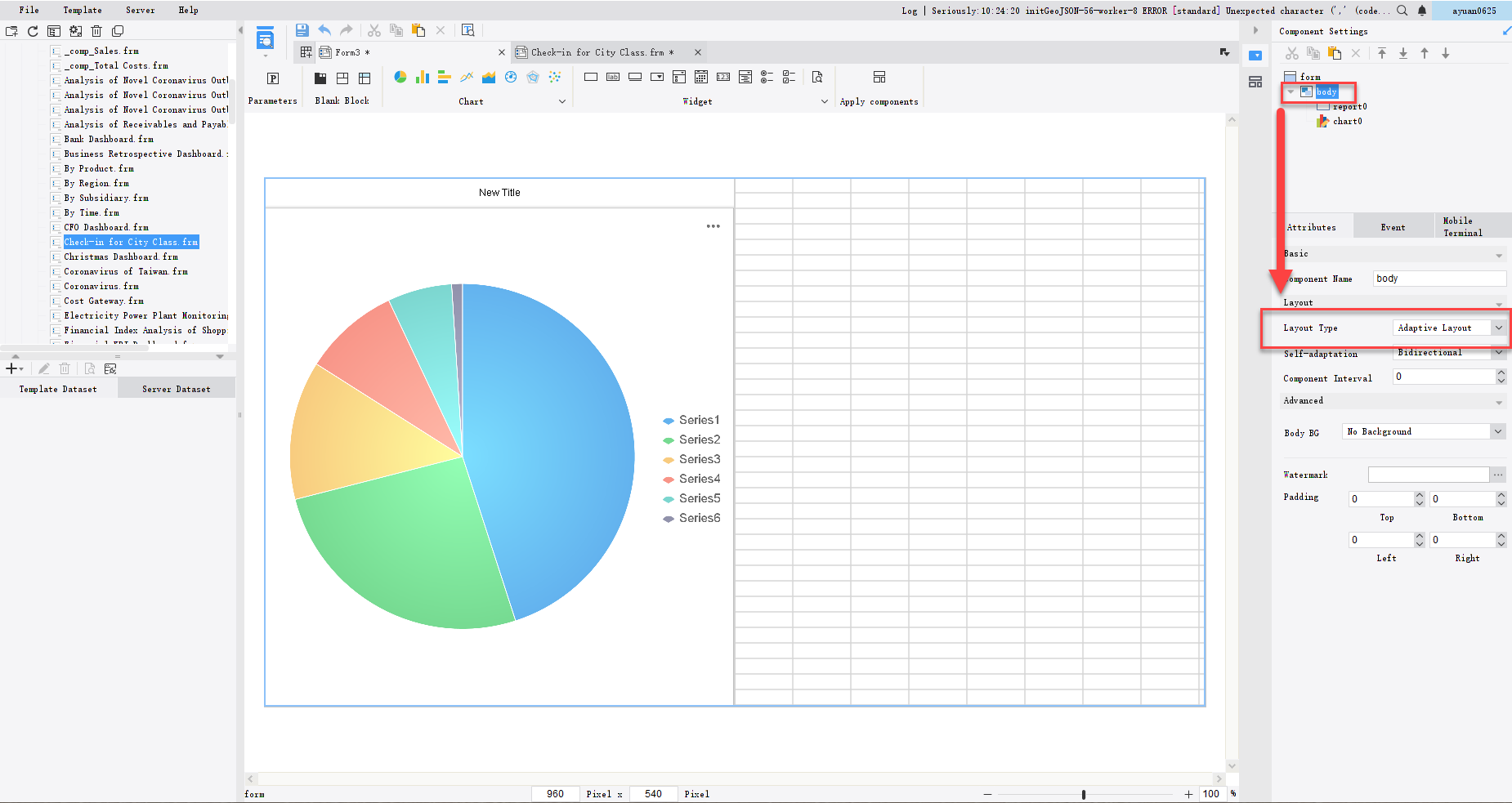Expand the Widget group dropdown arrow
Screen dimensions: 1512x803
(825, 101)
